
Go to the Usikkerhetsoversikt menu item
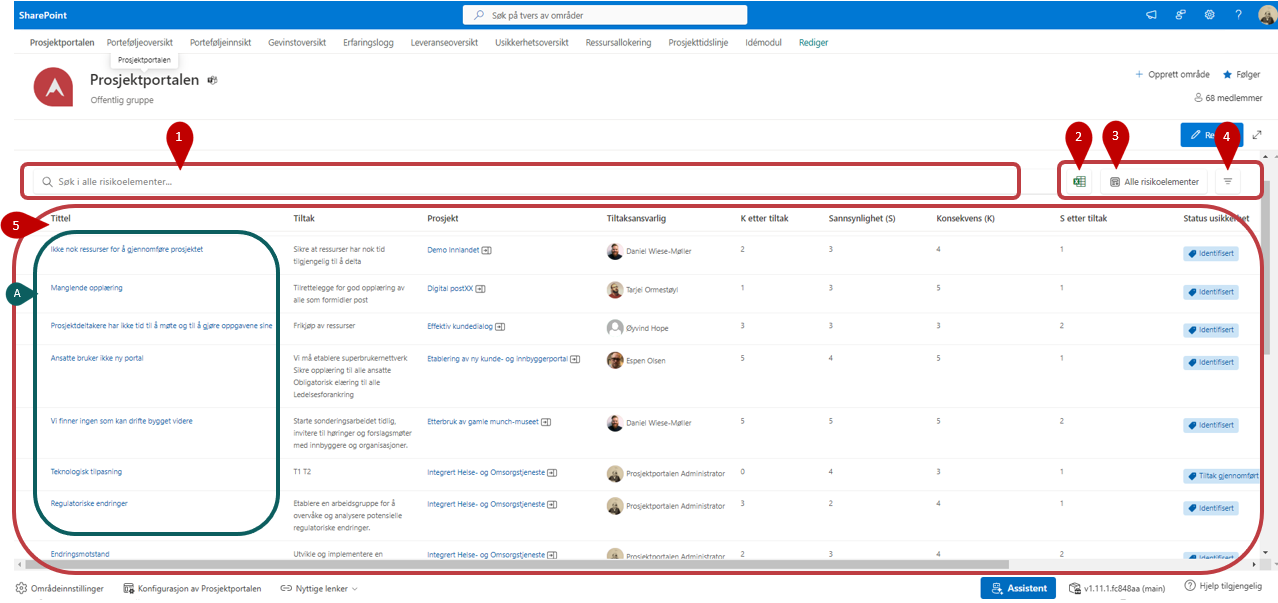point(531,43)
